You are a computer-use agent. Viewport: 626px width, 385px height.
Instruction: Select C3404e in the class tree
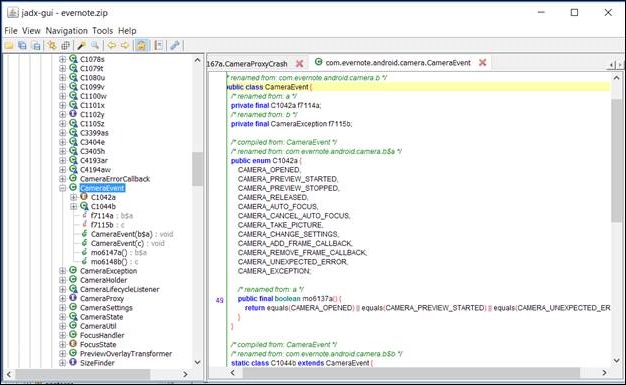coord(92,142)
